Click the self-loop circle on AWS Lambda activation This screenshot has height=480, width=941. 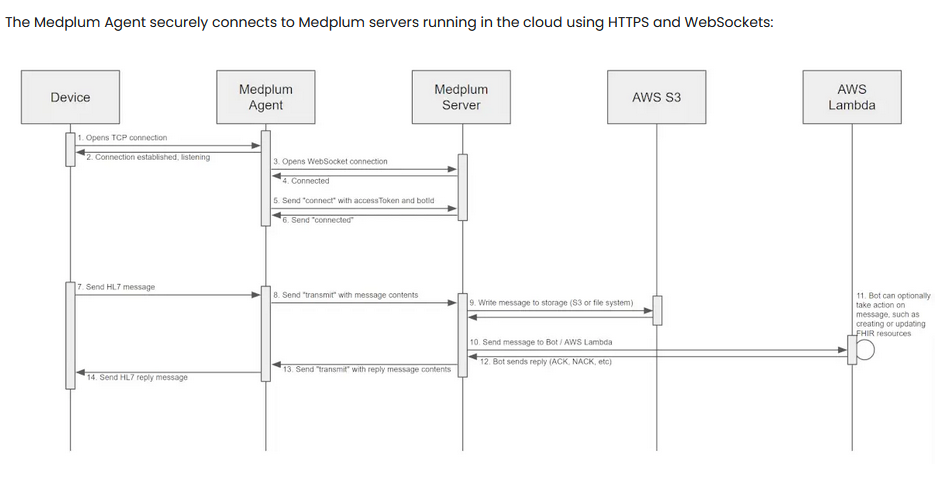[x=865, y=350]
